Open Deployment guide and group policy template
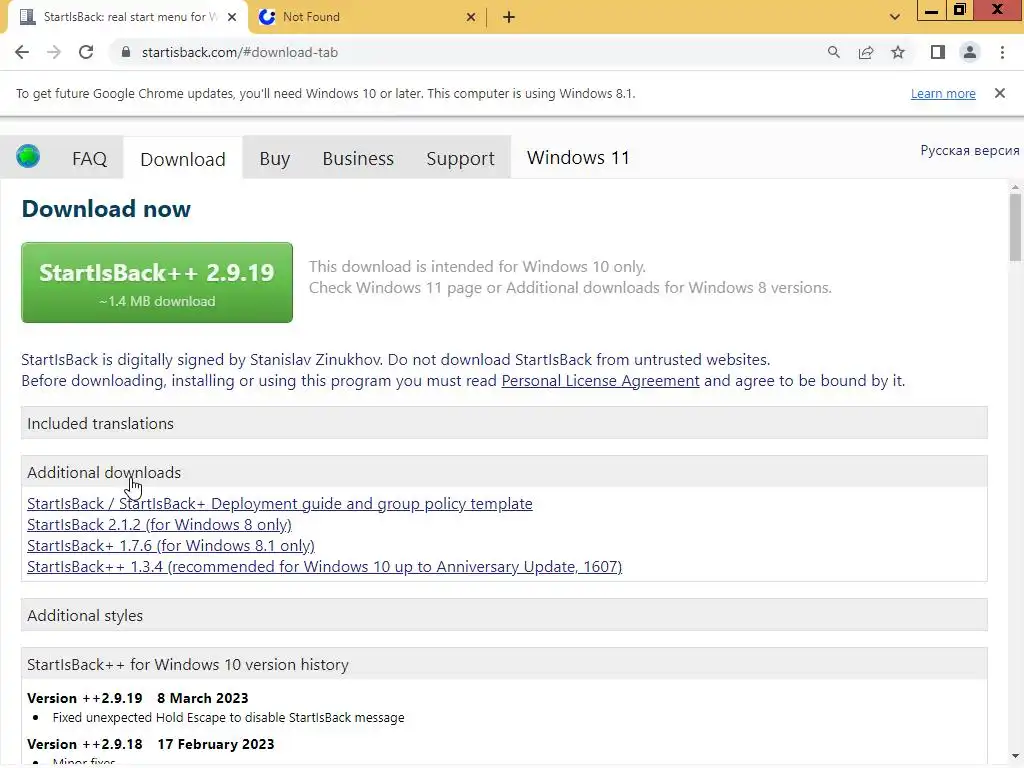1024x768 pixels. pos(280,504)
